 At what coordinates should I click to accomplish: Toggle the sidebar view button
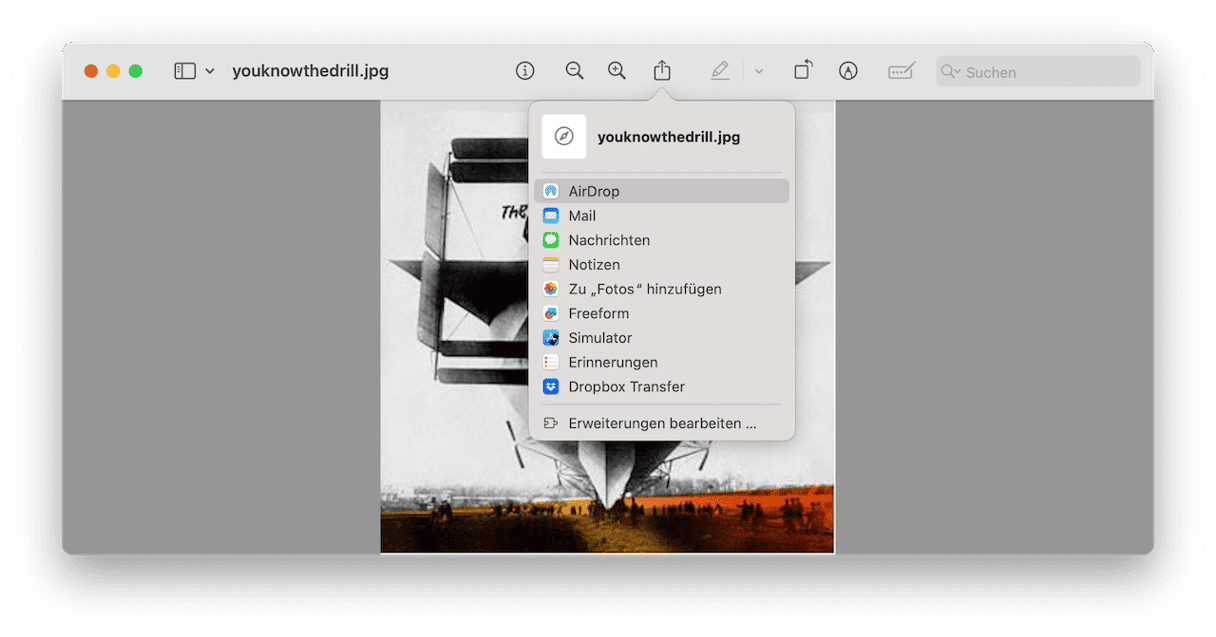point(185,71)
